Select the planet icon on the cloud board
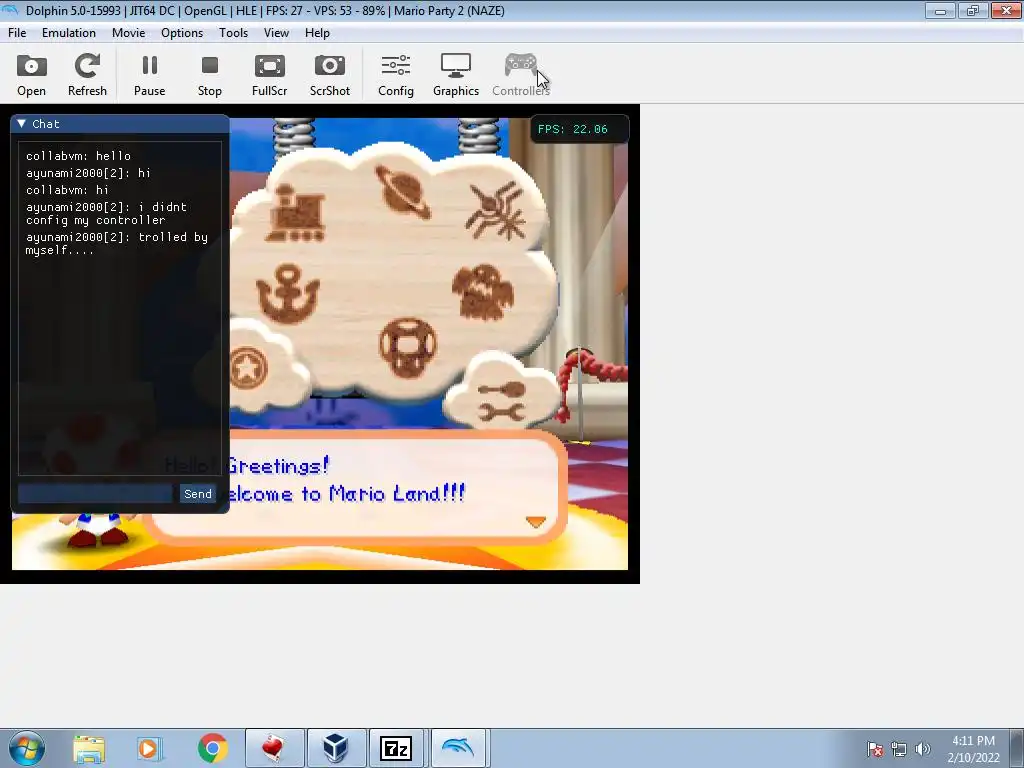The height and width of the screenshot is (768, 1024). point(403,191)
